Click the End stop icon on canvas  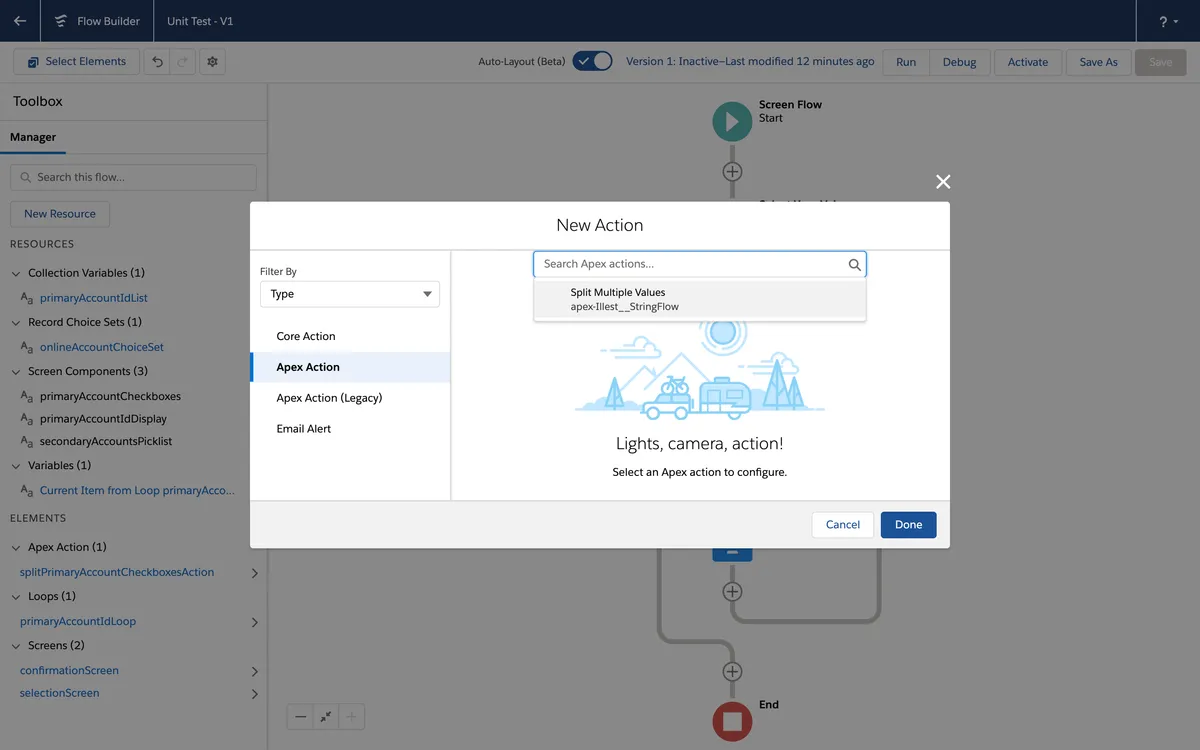pos(732,721)
